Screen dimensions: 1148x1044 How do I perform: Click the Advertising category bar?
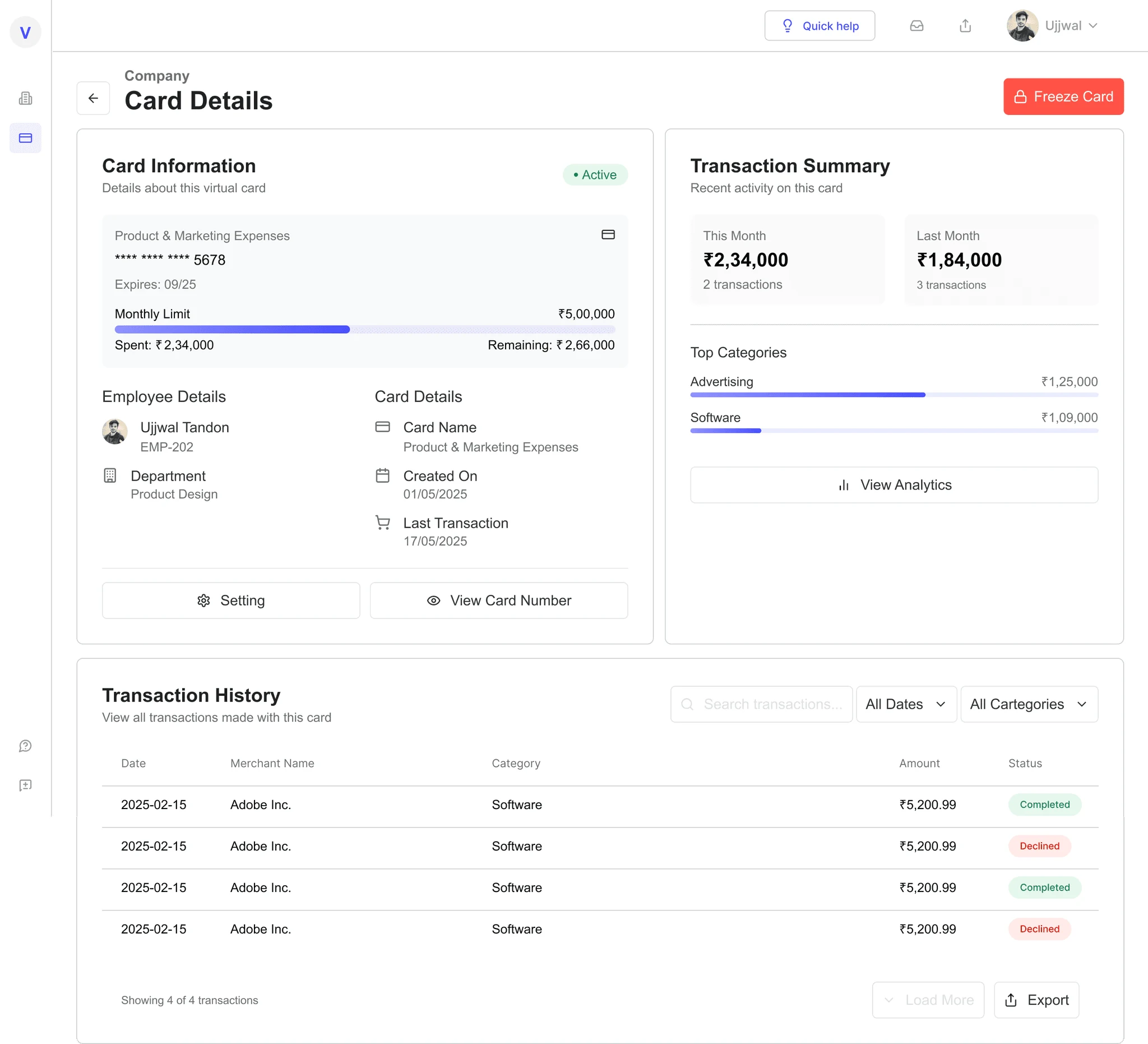coord(894,395)
